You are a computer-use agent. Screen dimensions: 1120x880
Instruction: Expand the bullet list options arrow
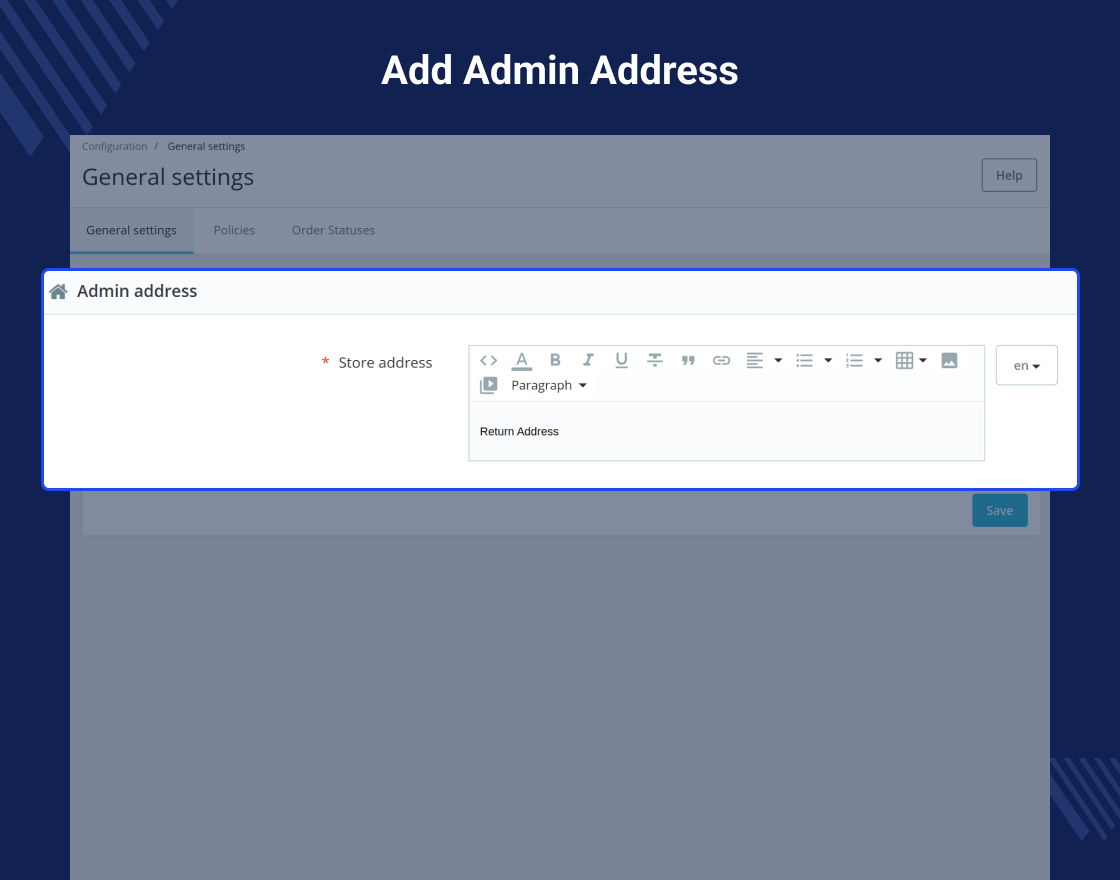pyautogui.click(x=829, y=361)
